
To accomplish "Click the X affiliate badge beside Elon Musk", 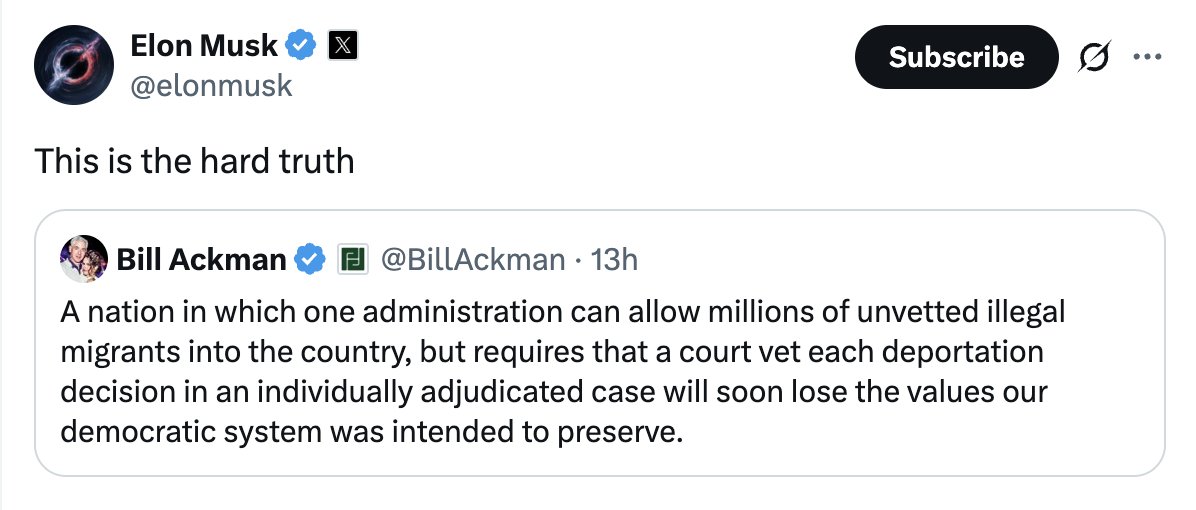I will pyautogui.click(x=343, y=47).
